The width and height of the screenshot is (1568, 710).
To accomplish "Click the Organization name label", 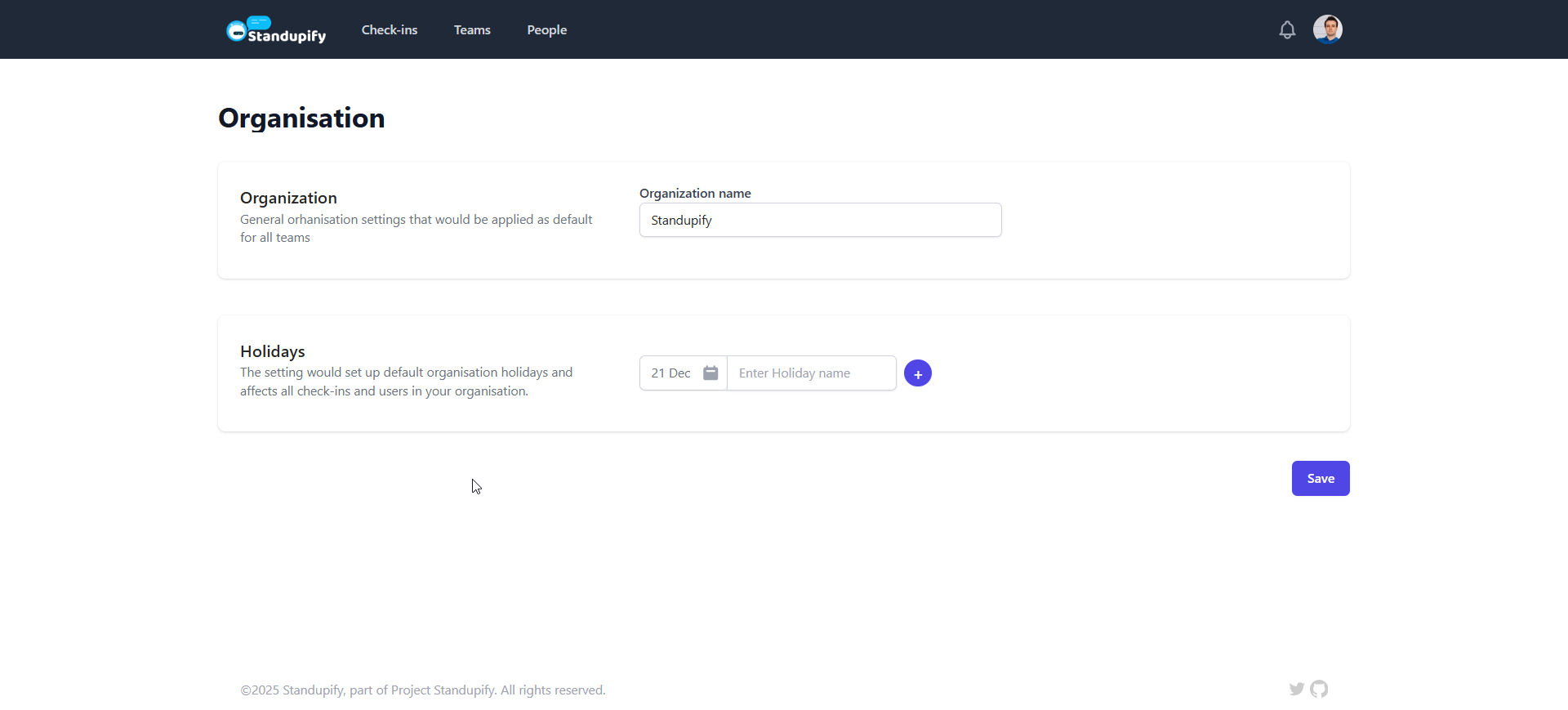I will (695, 193).
